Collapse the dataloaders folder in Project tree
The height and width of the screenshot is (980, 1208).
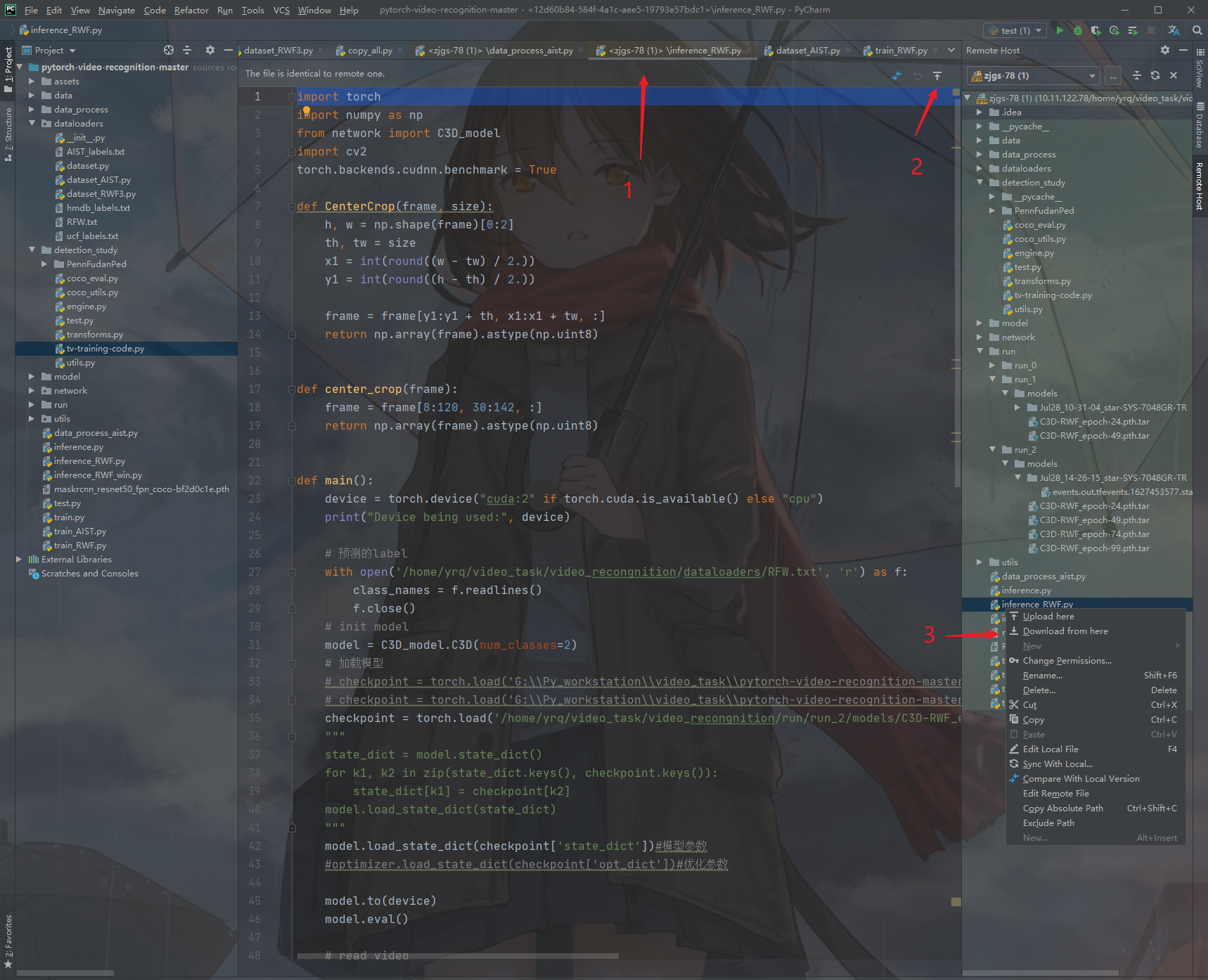tap(31, 124)
